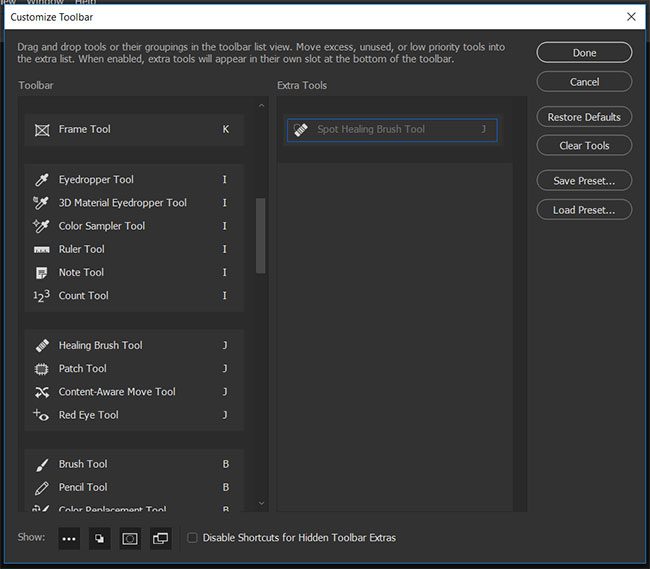Viewport: 650px width, 569px height.
Task: Select Spot Healing Brush Tool in Extra Tools
Action: pos(391,130)
